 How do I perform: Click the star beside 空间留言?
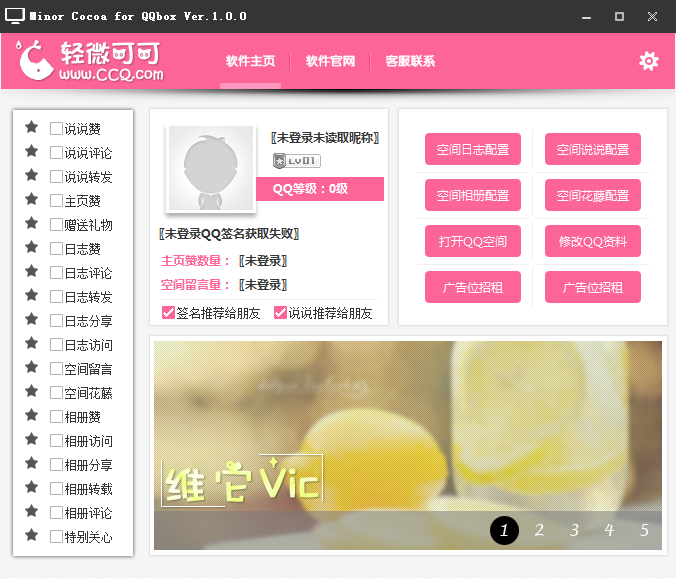coord(31,367)
